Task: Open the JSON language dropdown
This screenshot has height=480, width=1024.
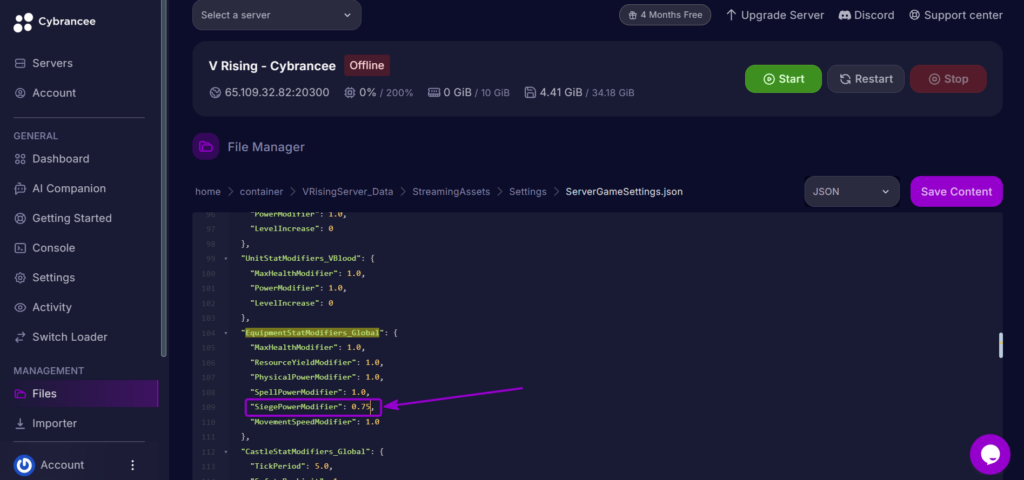Action: pos(852,191)
